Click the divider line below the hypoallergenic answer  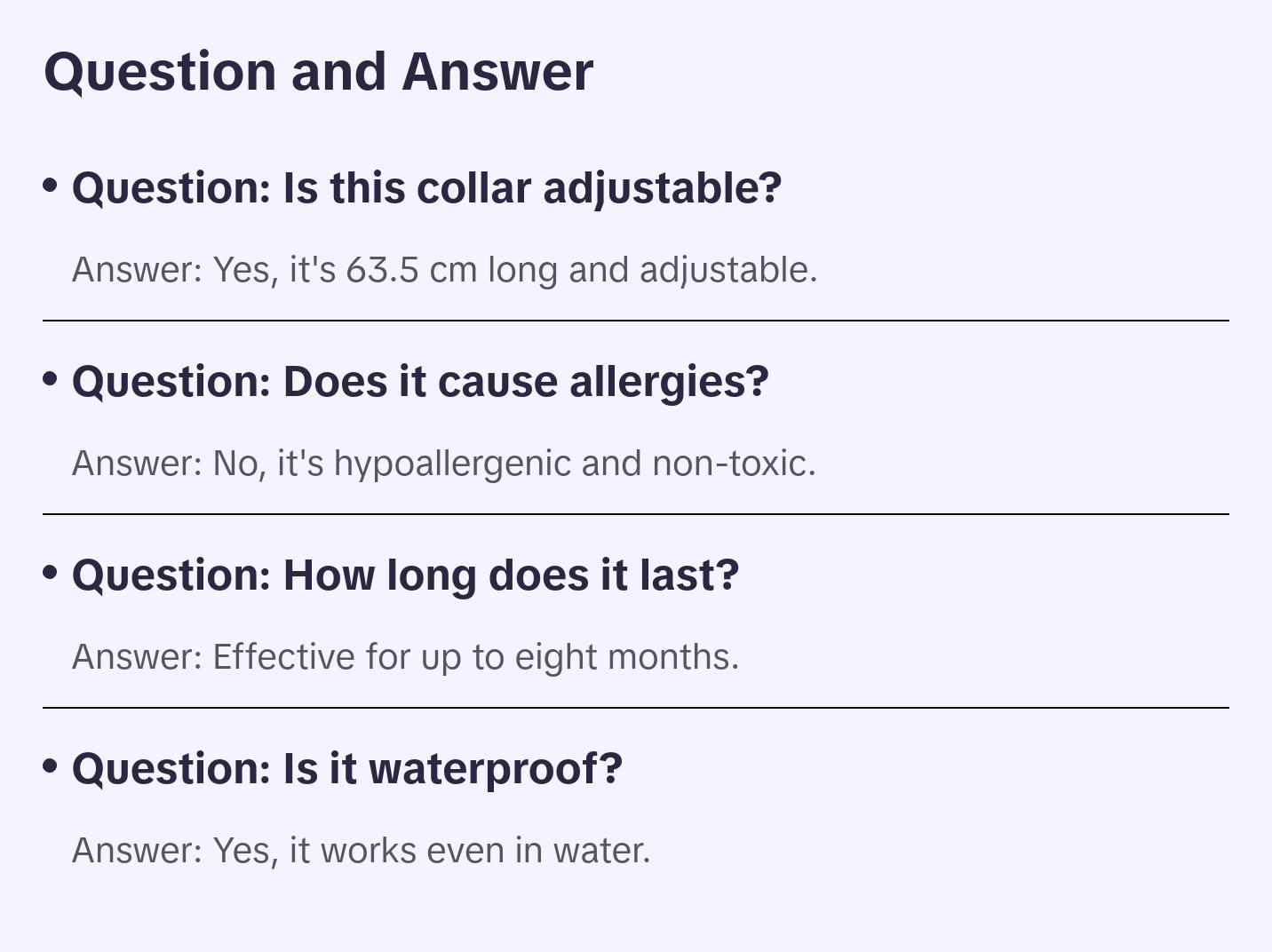pos(636,514)
